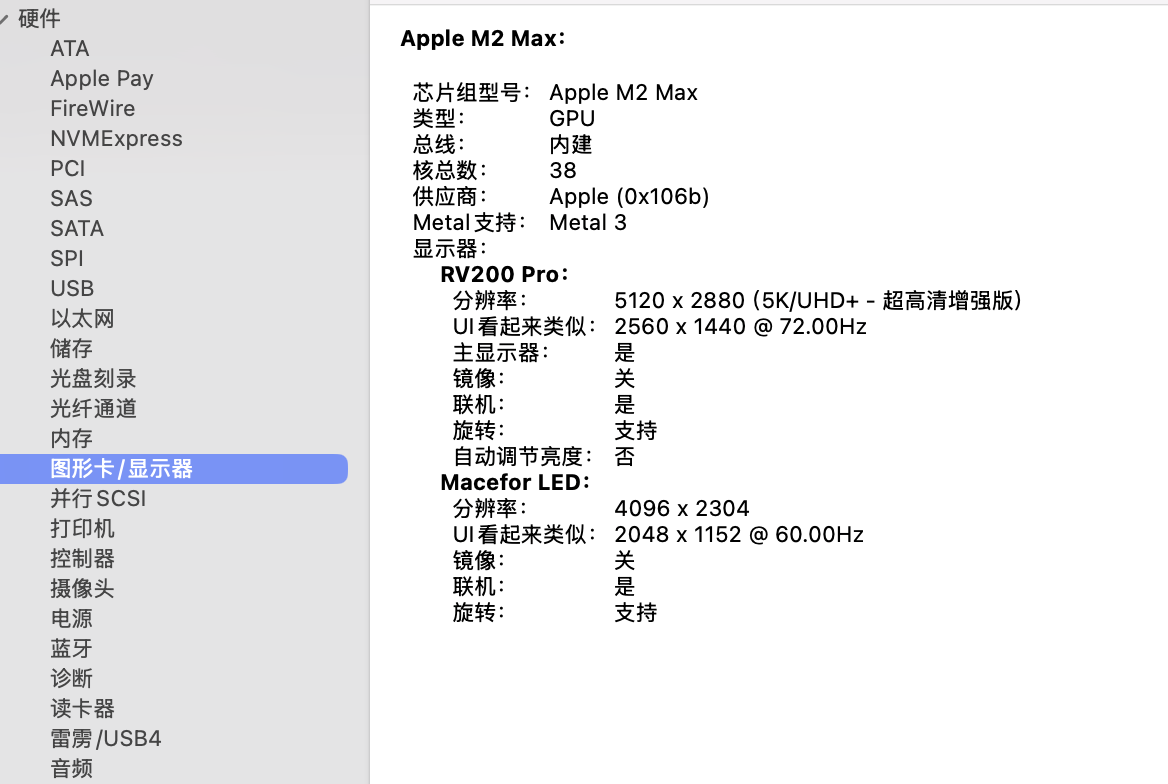Open the NVMExpress sidebar entry
Viewport: 1168px width, 784px height.
point(116,139)
